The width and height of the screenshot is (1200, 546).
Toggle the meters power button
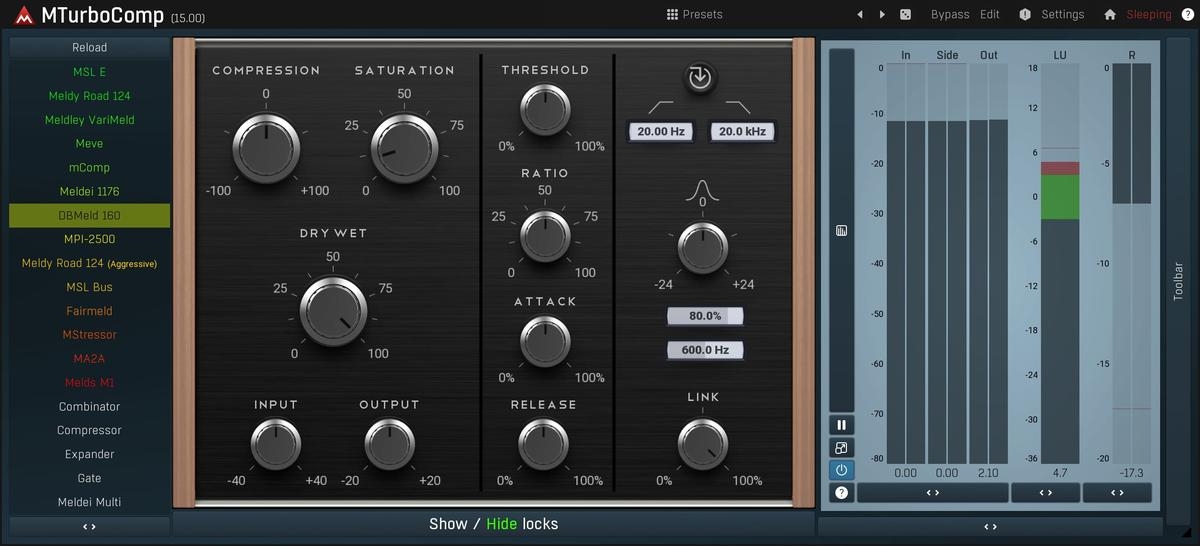click(841, 470)
